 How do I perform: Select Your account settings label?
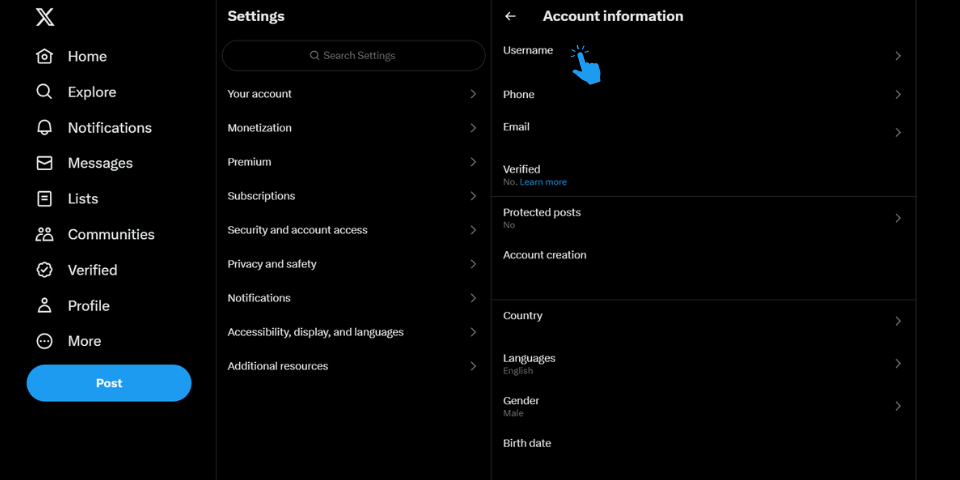tap(260, 94)
